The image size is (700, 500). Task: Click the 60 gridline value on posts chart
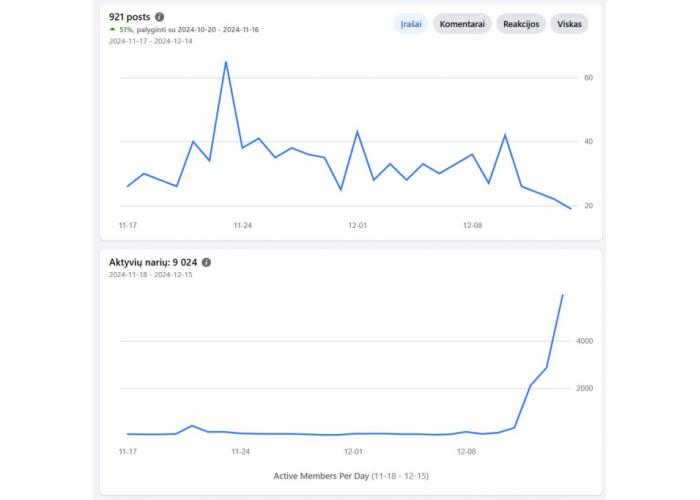pyautogui.click(x=589, y=78)
